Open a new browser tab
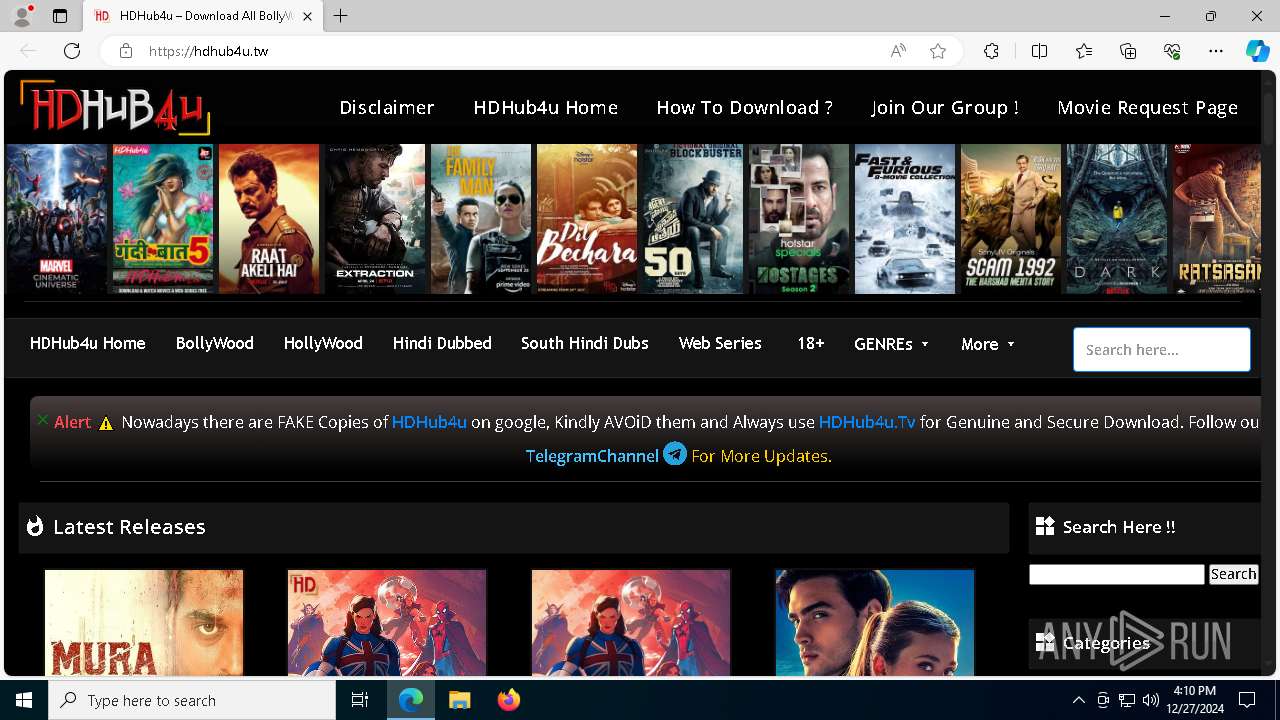 click(x=340, y=16)
